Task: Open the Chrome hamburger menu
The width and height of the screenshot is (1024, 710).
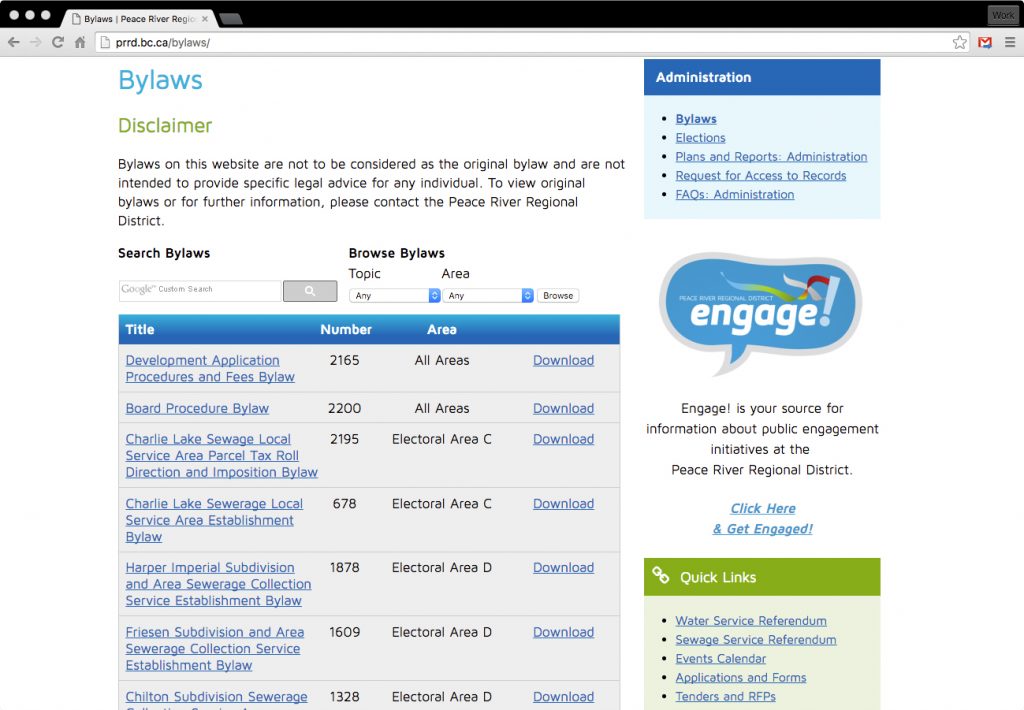Action: (x=1010, y=42)
